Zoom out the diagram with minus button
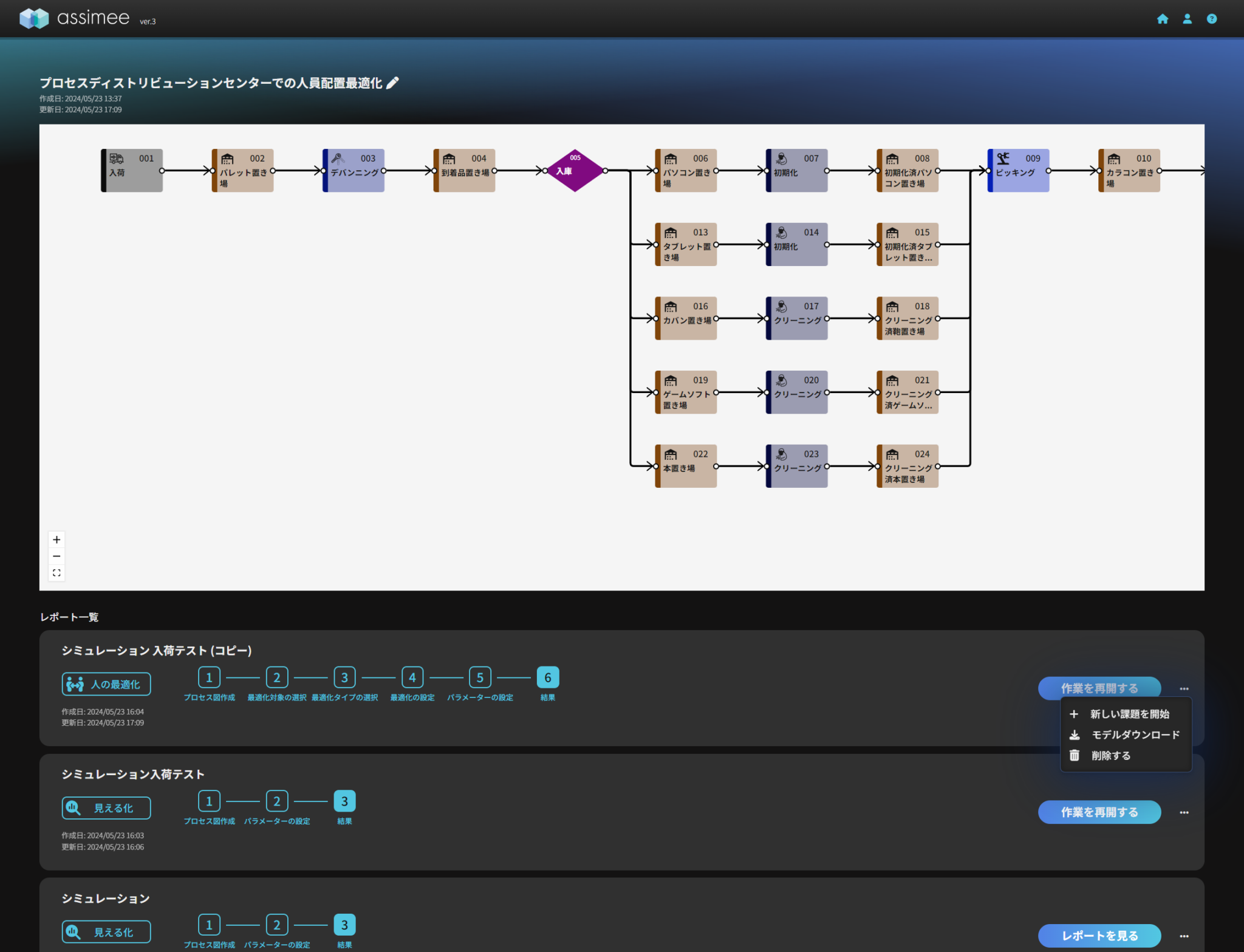This screenshot has width=1244, height=952. coord(56,556)
